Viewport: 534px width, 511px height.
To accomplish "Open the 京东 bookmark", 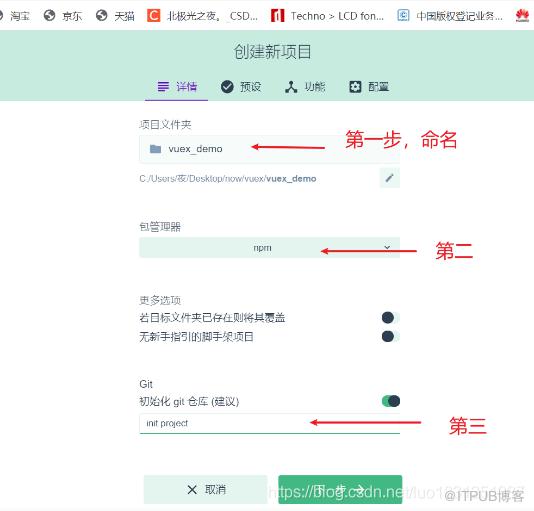I will click(63, 16).
